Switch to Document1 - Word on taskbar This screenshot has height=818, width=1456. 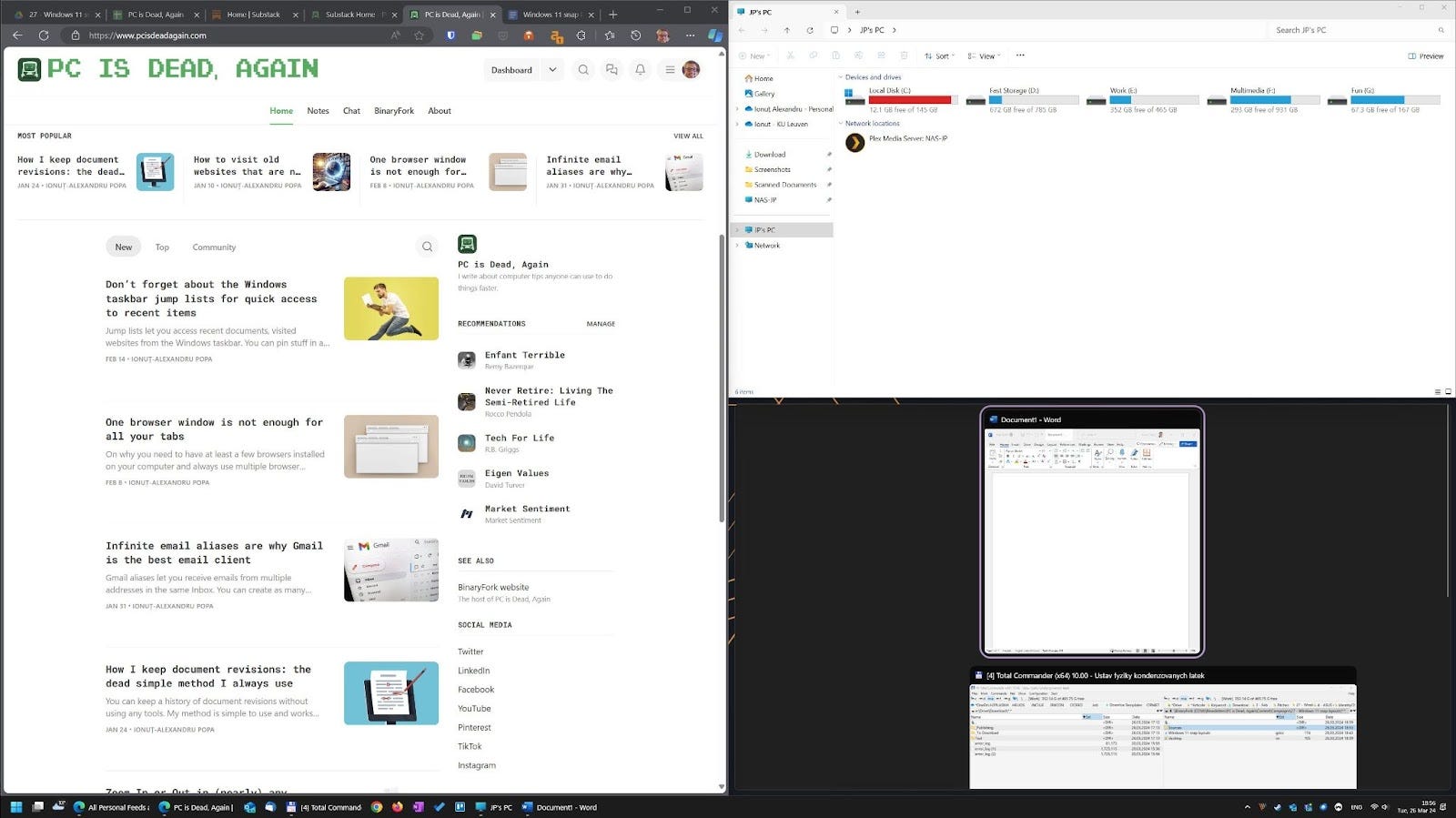tap(560, 807)
